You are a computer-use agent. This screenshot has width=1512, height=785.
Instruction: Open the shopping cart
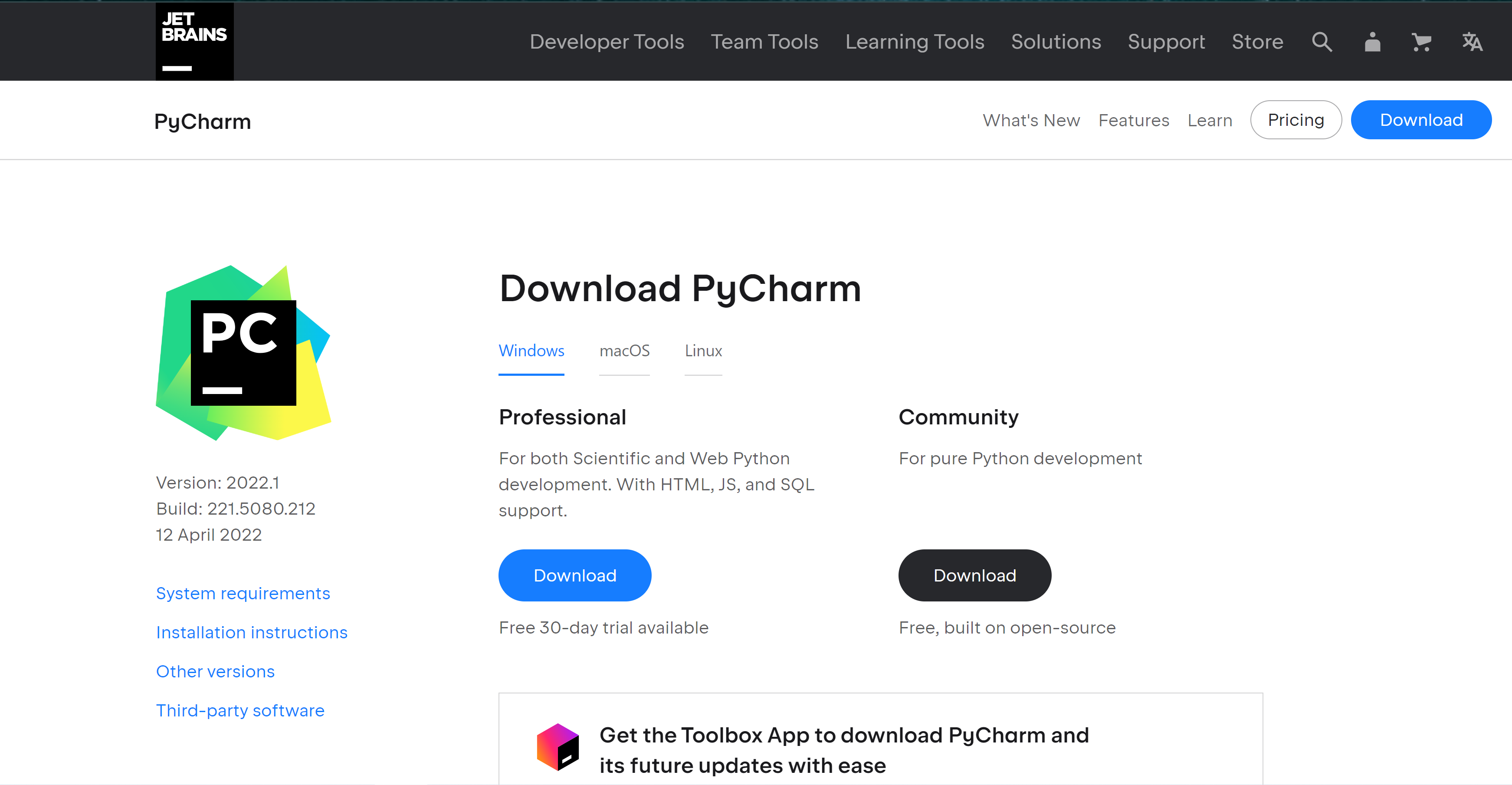point(1421,42)
